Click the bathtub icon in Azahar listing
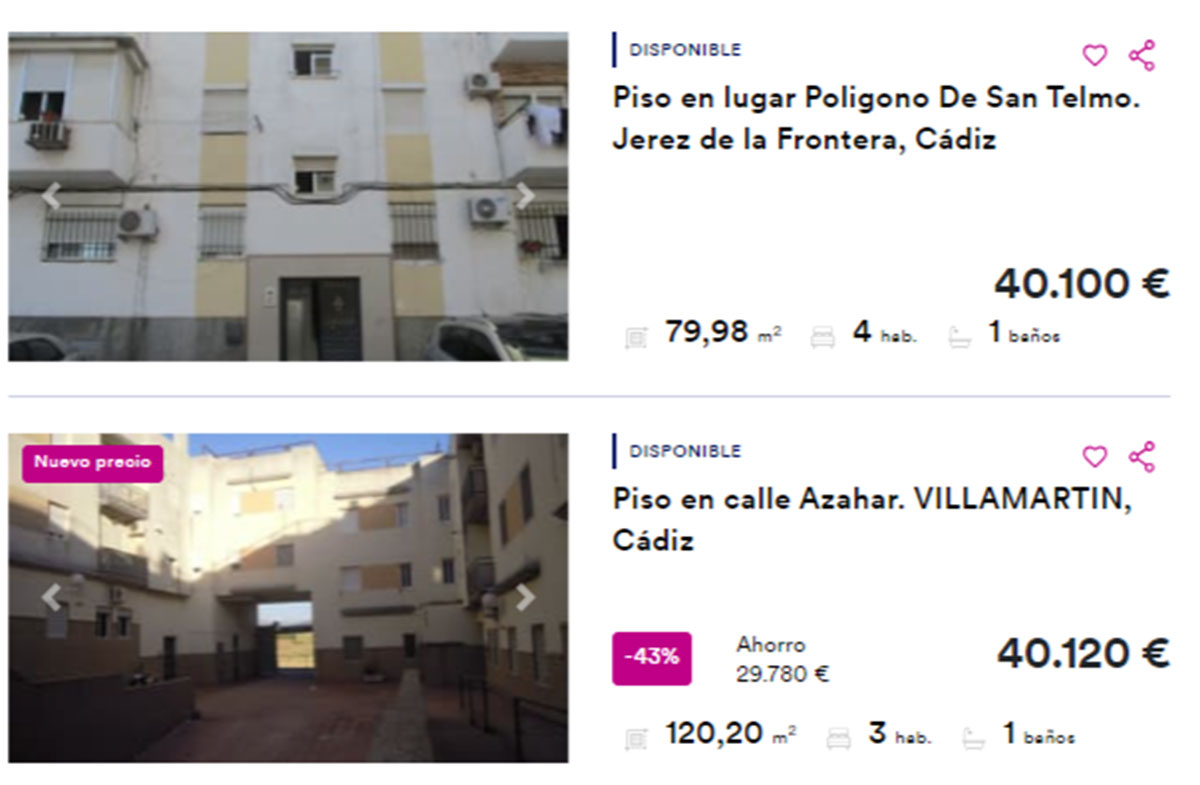 click(x=974, y=739)
